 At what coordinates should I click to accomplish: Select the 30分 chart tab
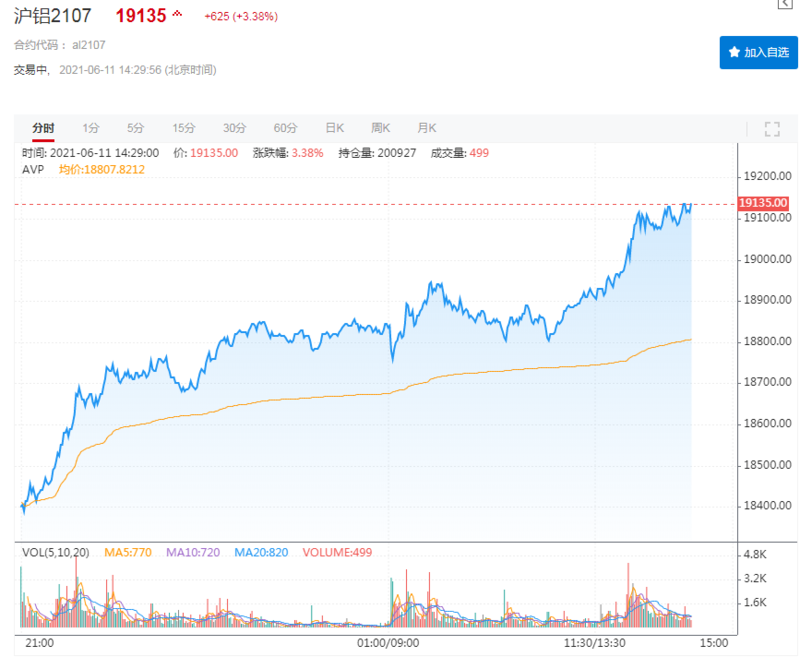coord(235,128)
